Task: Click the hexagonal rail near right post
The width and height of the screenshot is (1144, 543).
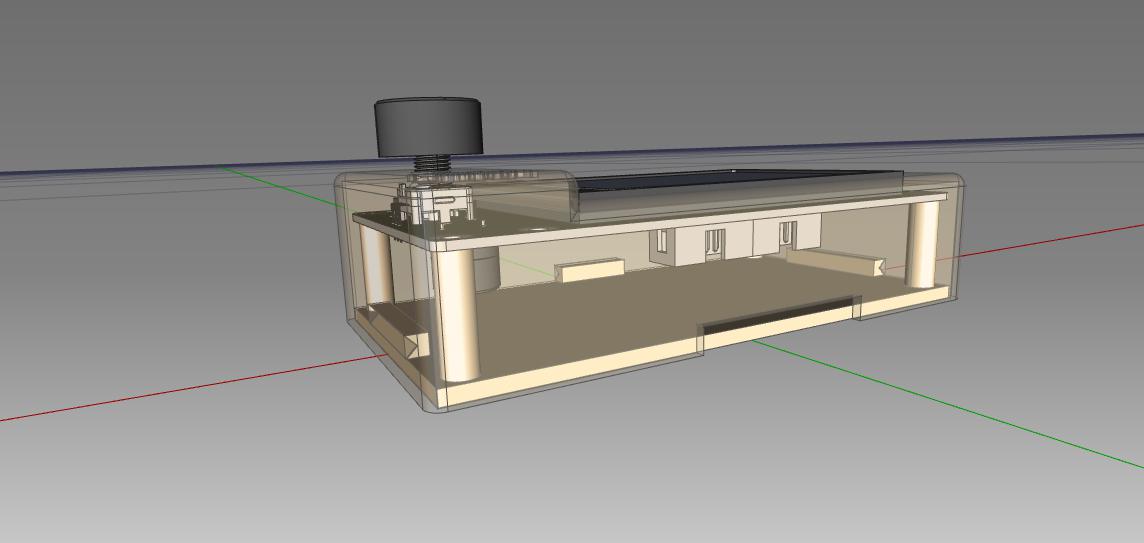Action: pos(836,262)
